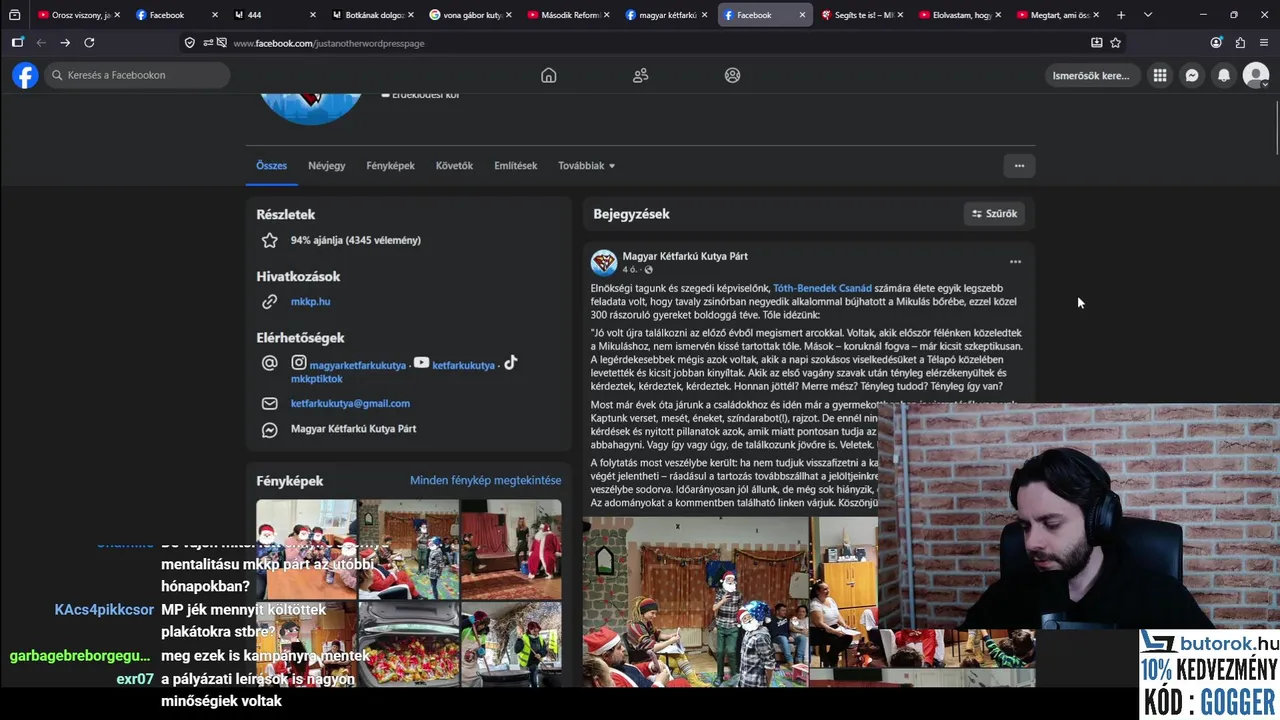
Task: Open 'Magyar Kétfarkú Kutya Párt' post author name
Action: 685,256
